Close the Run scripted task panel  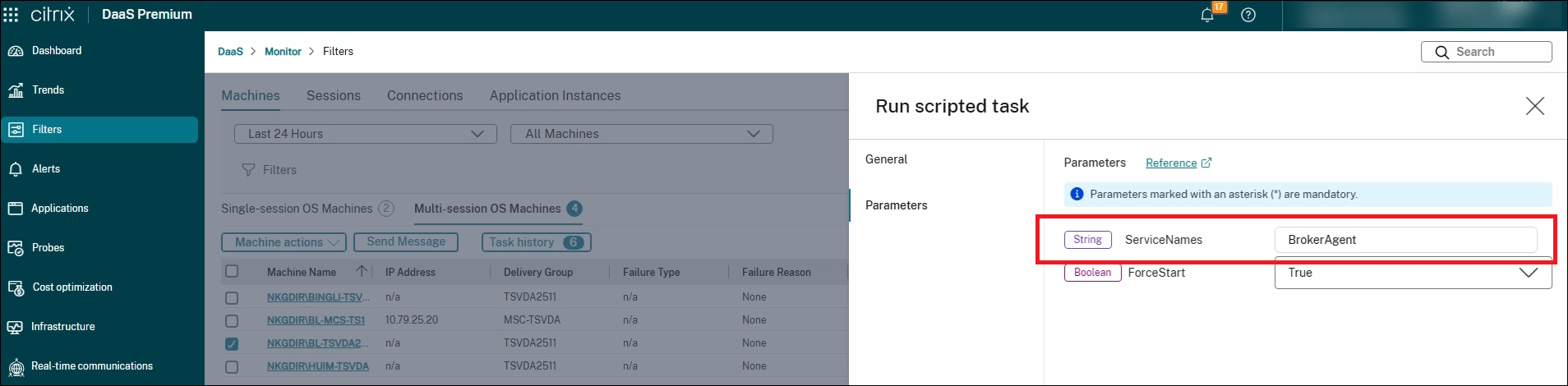(x=1535, y=106)
